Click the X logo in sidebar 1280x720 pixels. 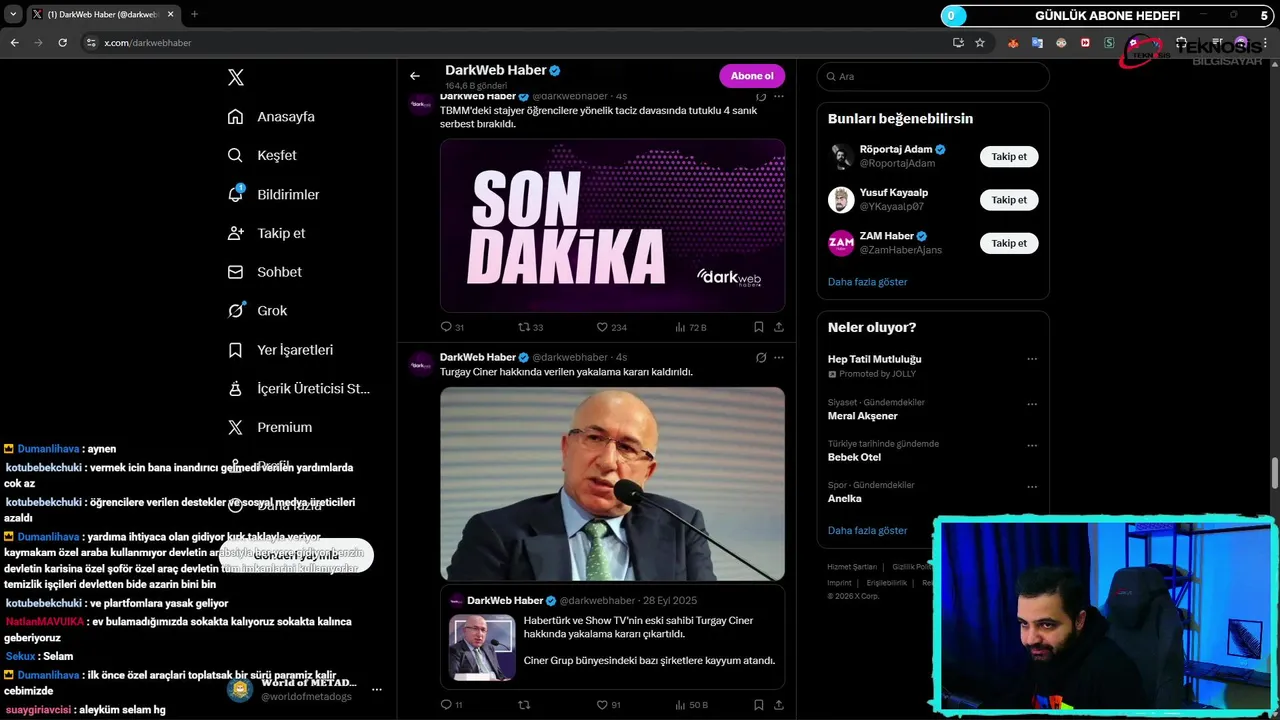236,78
